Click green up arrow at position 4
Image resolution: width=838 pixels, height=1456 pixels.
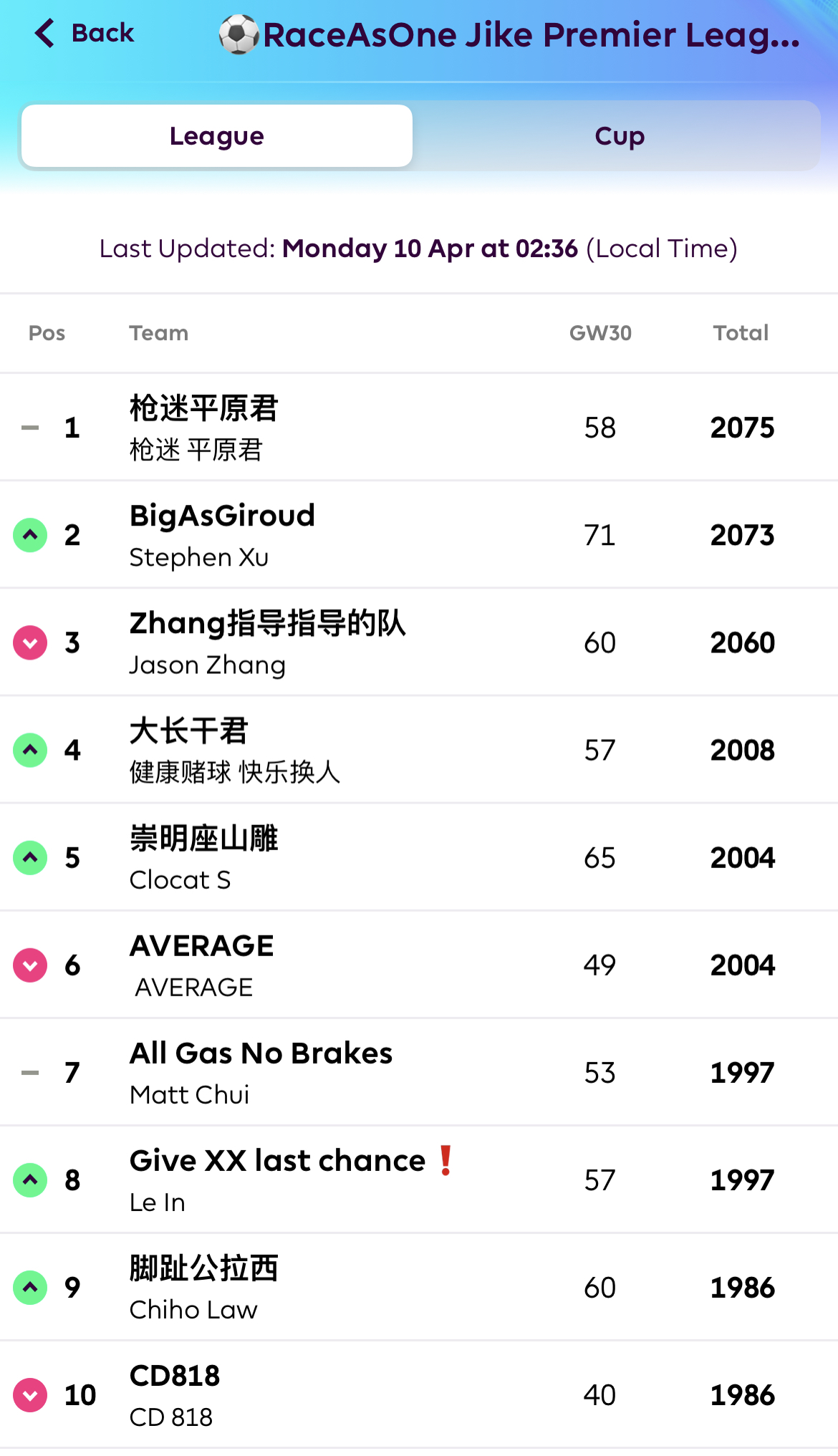tap(30, 750)
